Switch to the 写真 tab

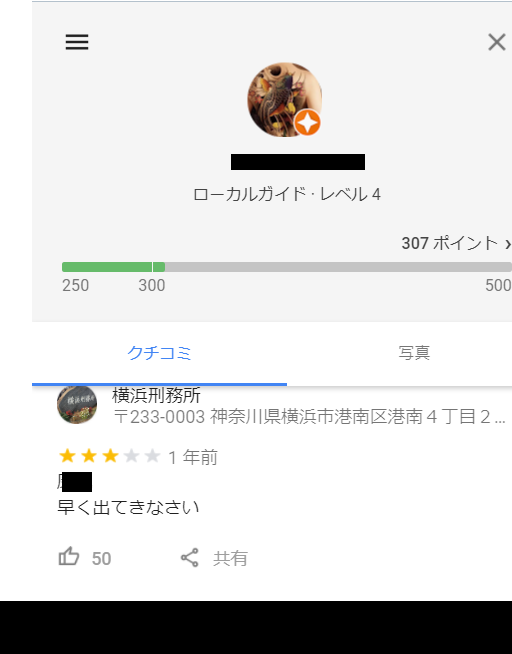pos(414,353)
